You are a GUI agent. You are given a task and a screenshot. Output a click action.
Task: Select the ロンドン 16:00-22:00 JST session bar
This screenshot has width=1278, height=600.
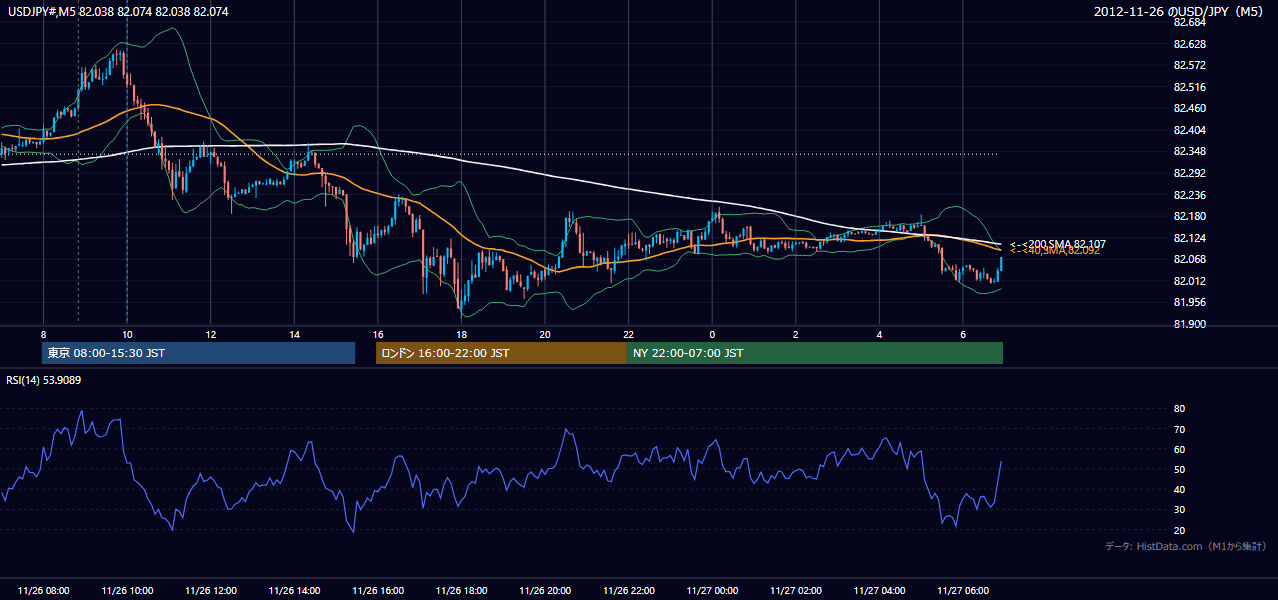[501, 353]
